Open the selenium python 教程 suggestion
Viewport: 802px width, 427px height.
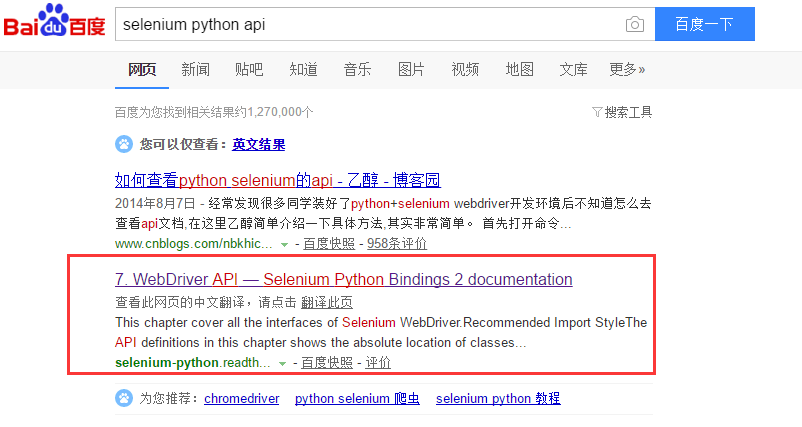point(498,398)
